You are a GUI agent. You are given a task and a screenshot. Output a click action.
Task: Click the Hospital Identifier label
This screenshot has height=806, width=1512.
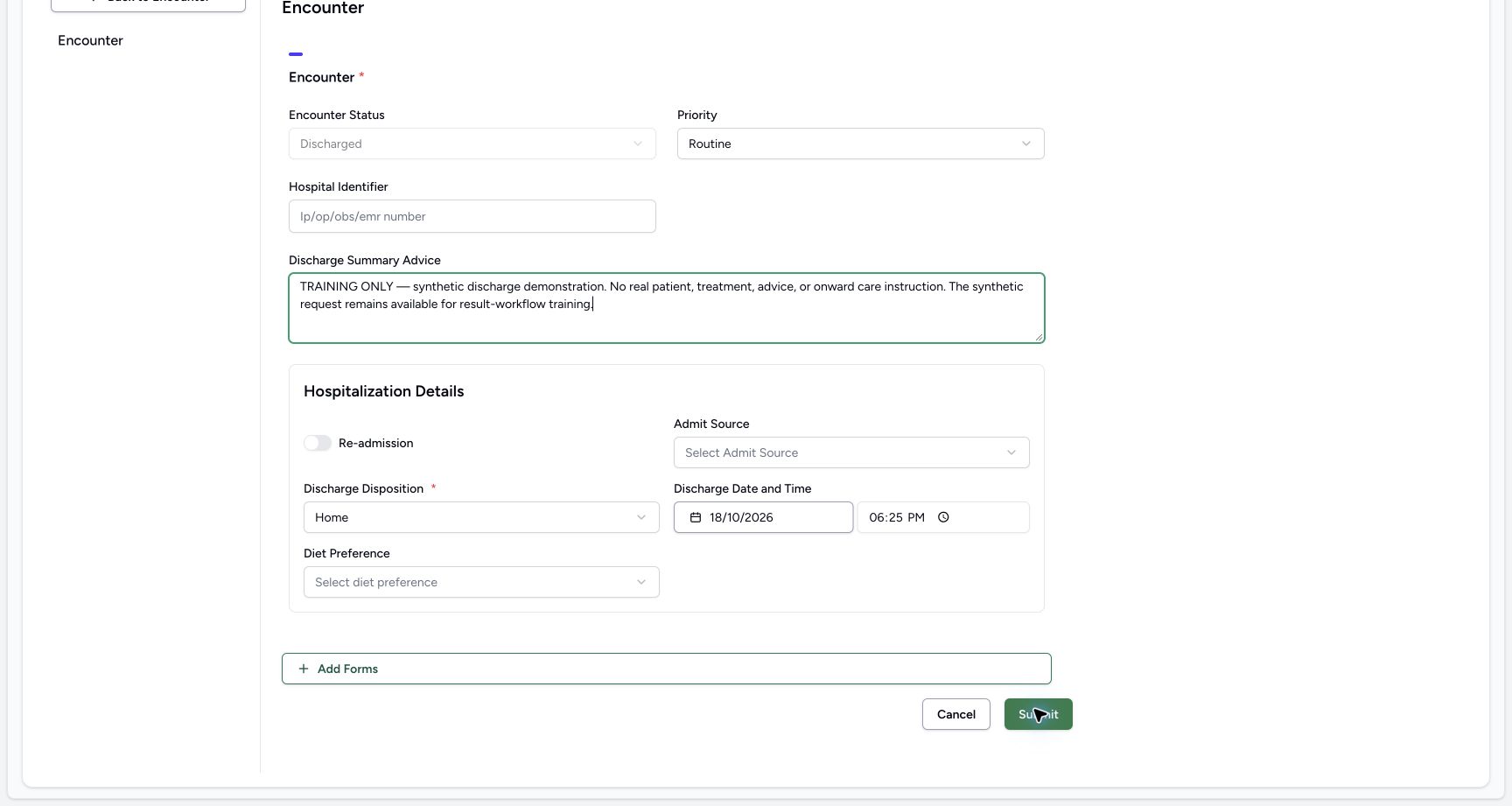coord(339,186)
